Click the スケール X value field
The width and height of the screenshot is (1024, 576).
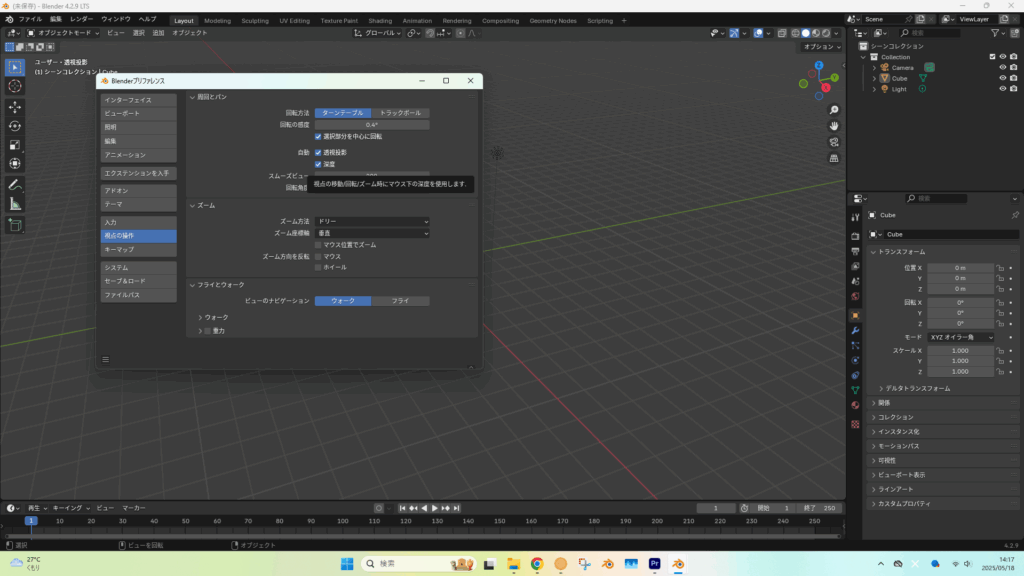tap(961, 351)
